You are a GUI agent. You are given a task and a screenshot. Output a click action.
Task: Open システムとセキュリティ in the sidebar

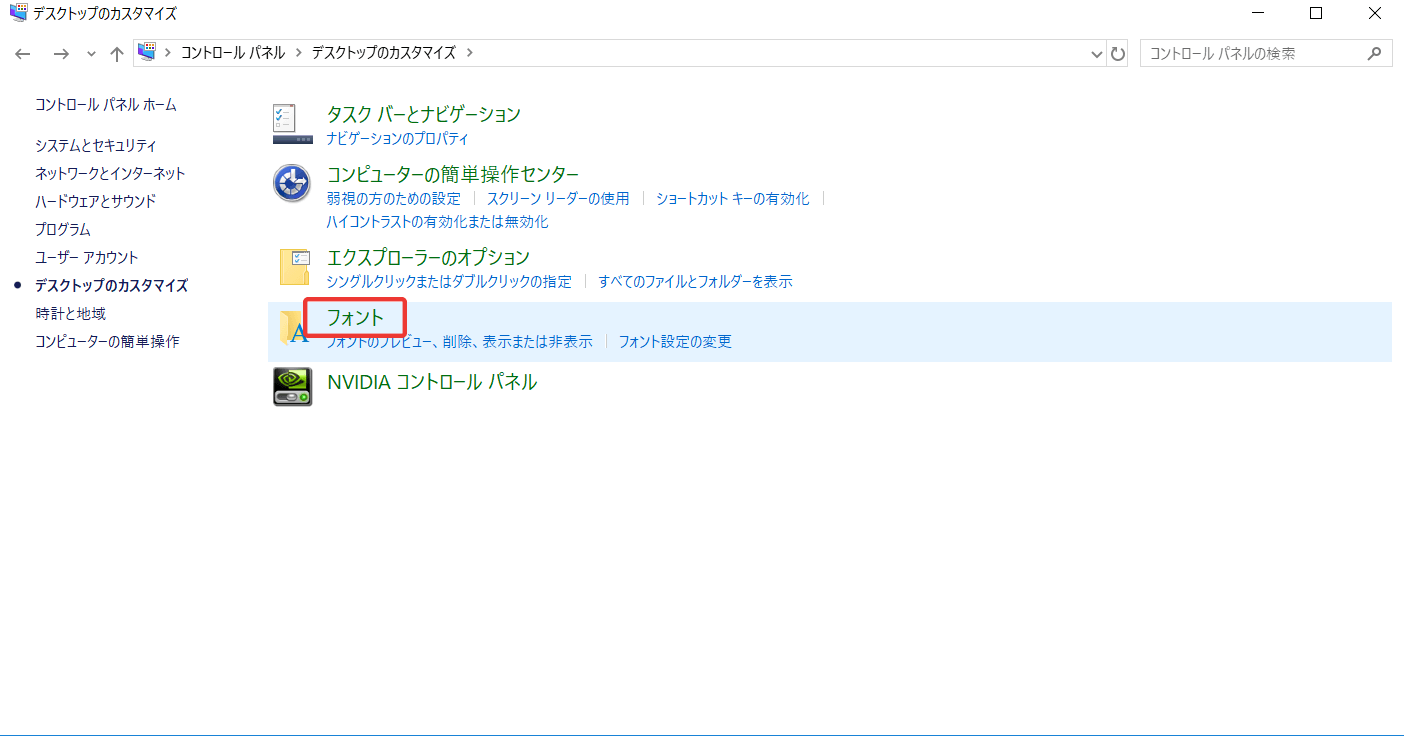tap(96, 146)
